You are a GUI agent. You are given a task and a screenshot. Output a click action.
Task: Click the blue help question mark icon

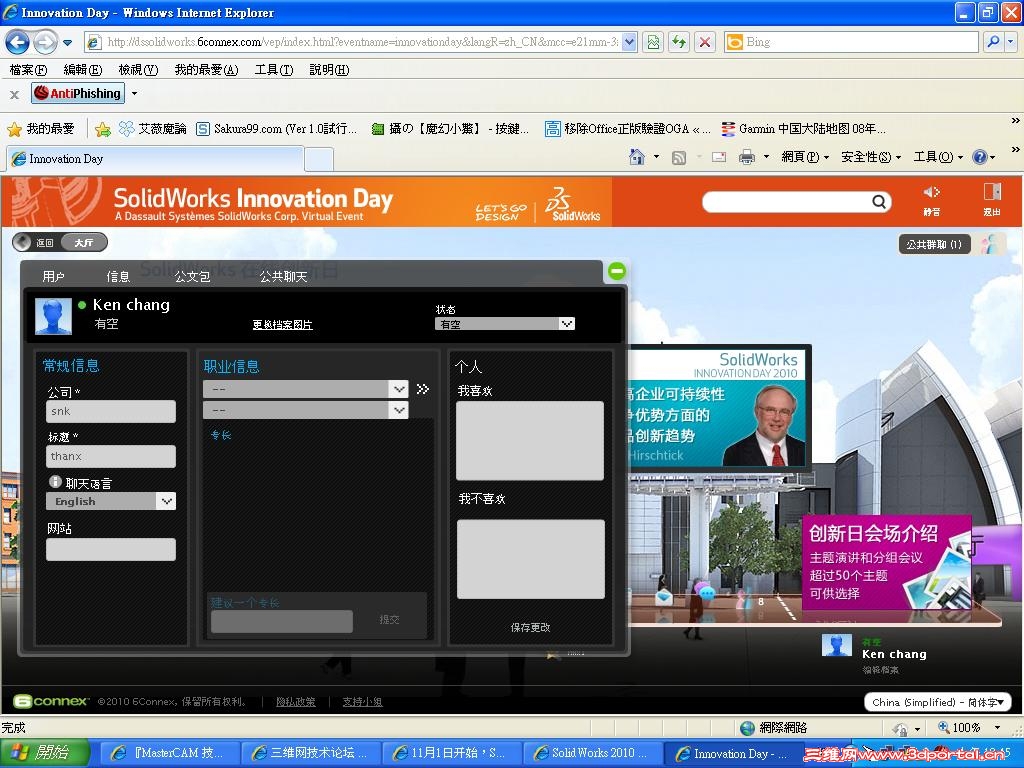980,157
